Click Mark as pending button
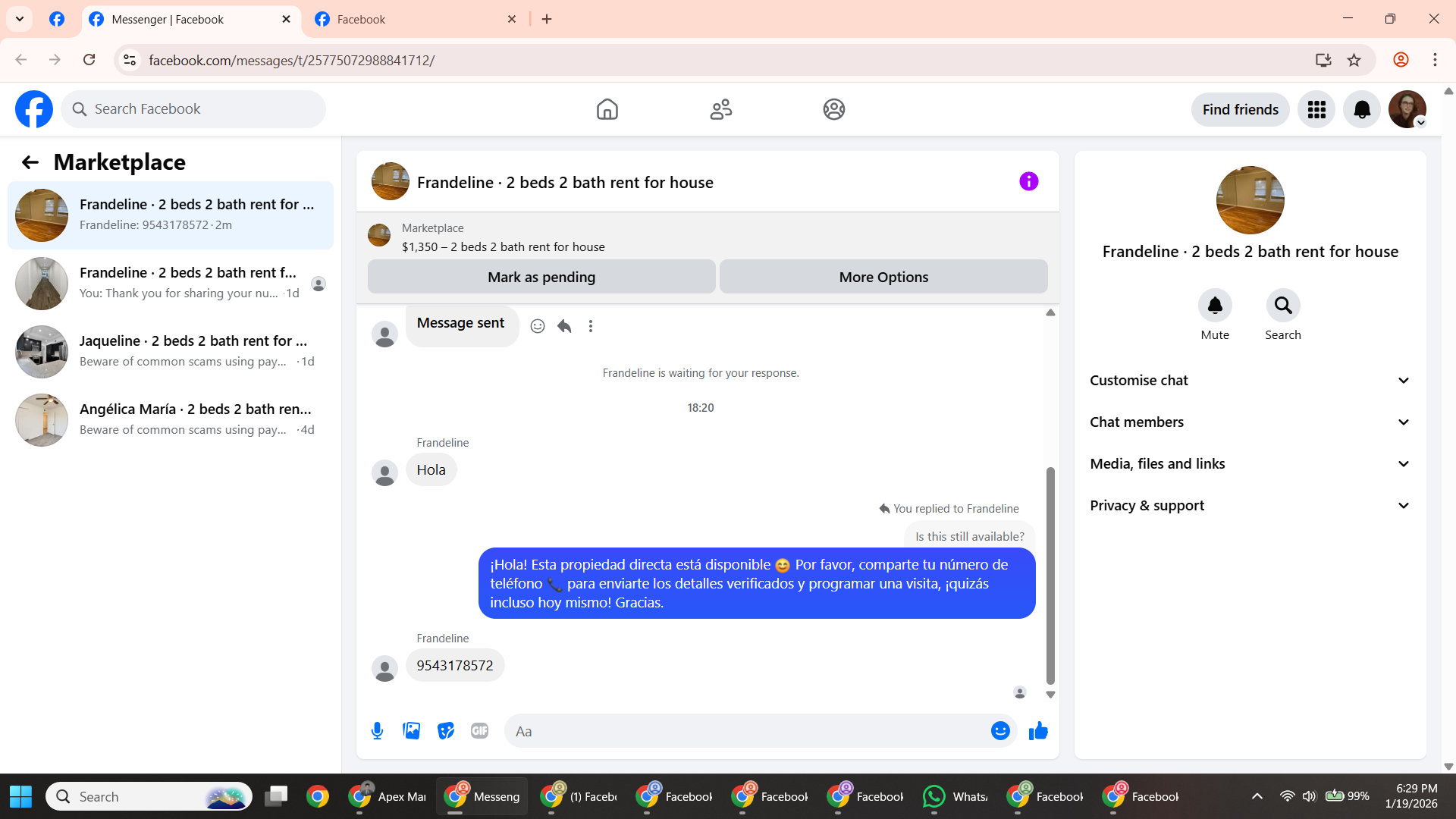Viewport: 1456px width, 819px height. [x=541, y=278]
